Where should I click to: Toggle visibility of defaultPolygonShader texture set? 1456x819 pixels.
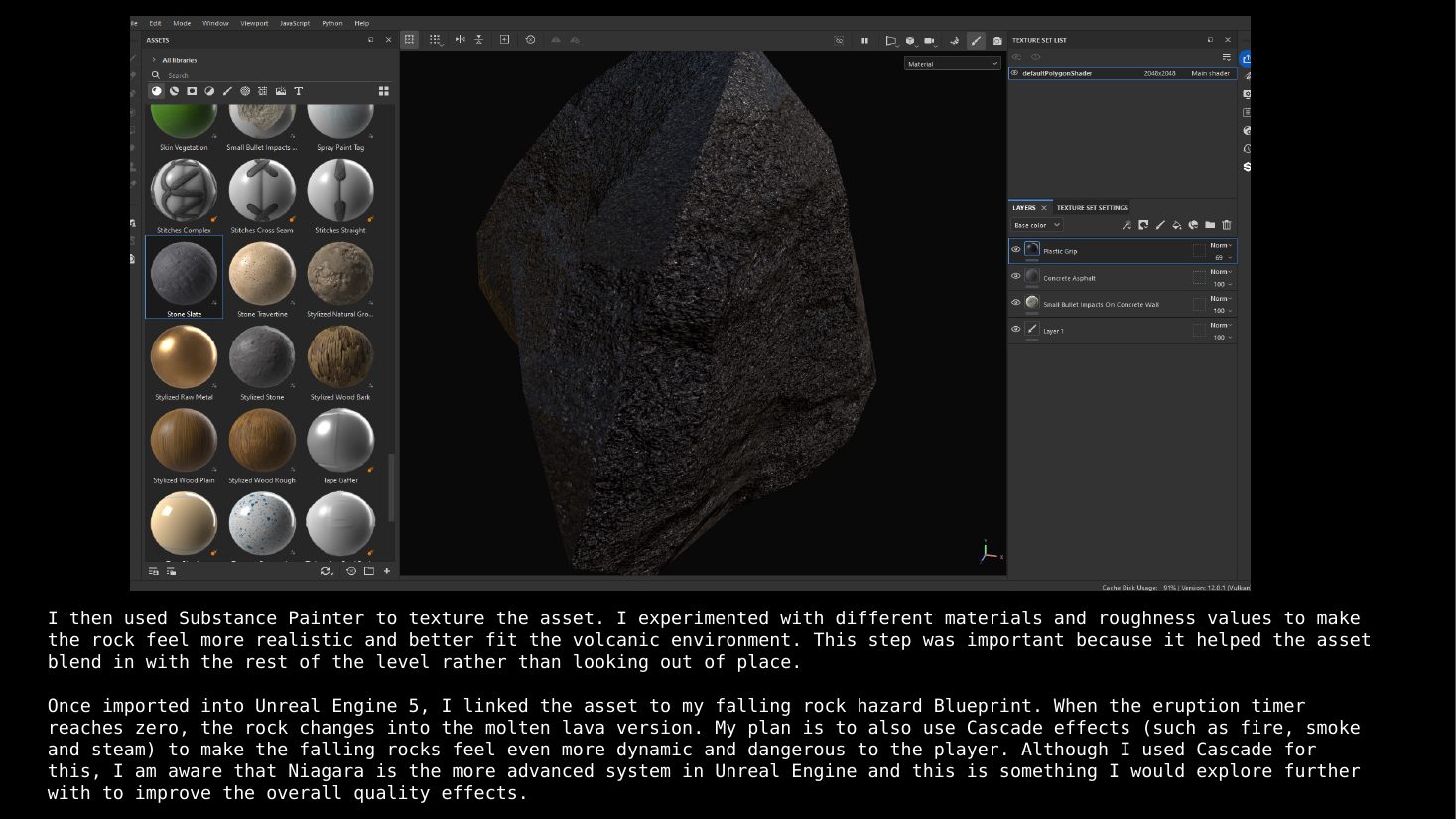(1014, 73)
